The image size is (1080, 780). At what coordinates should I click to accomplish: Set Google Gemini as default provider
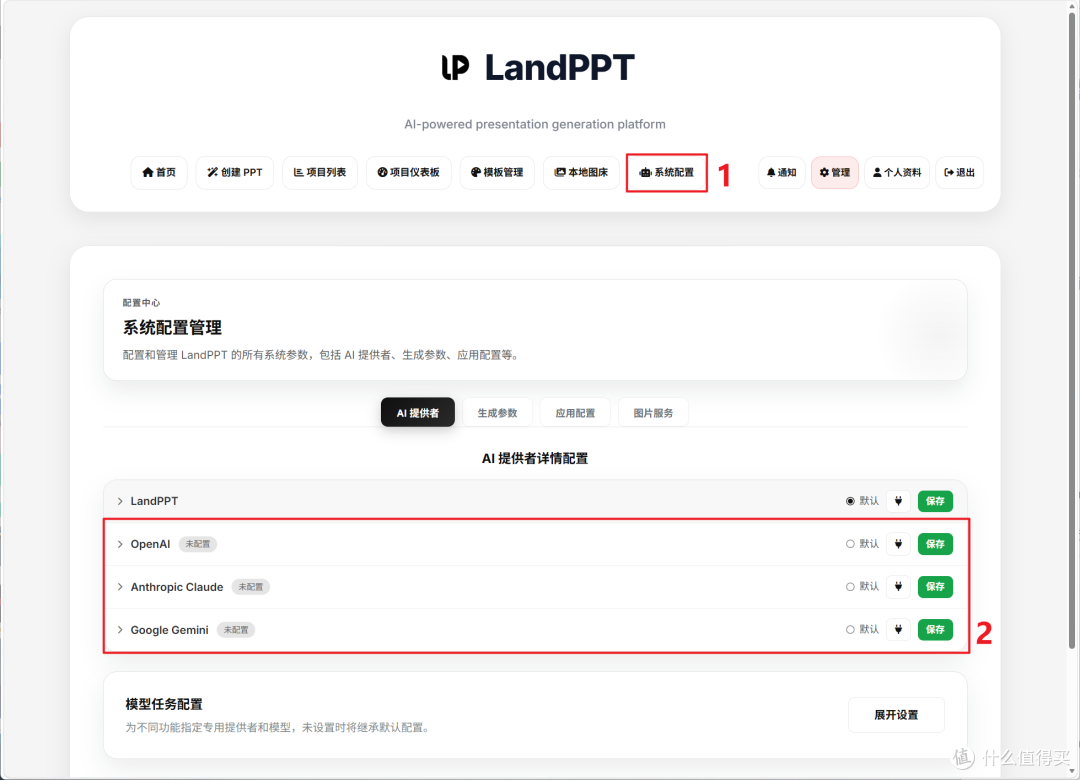(x=850, y=629)
